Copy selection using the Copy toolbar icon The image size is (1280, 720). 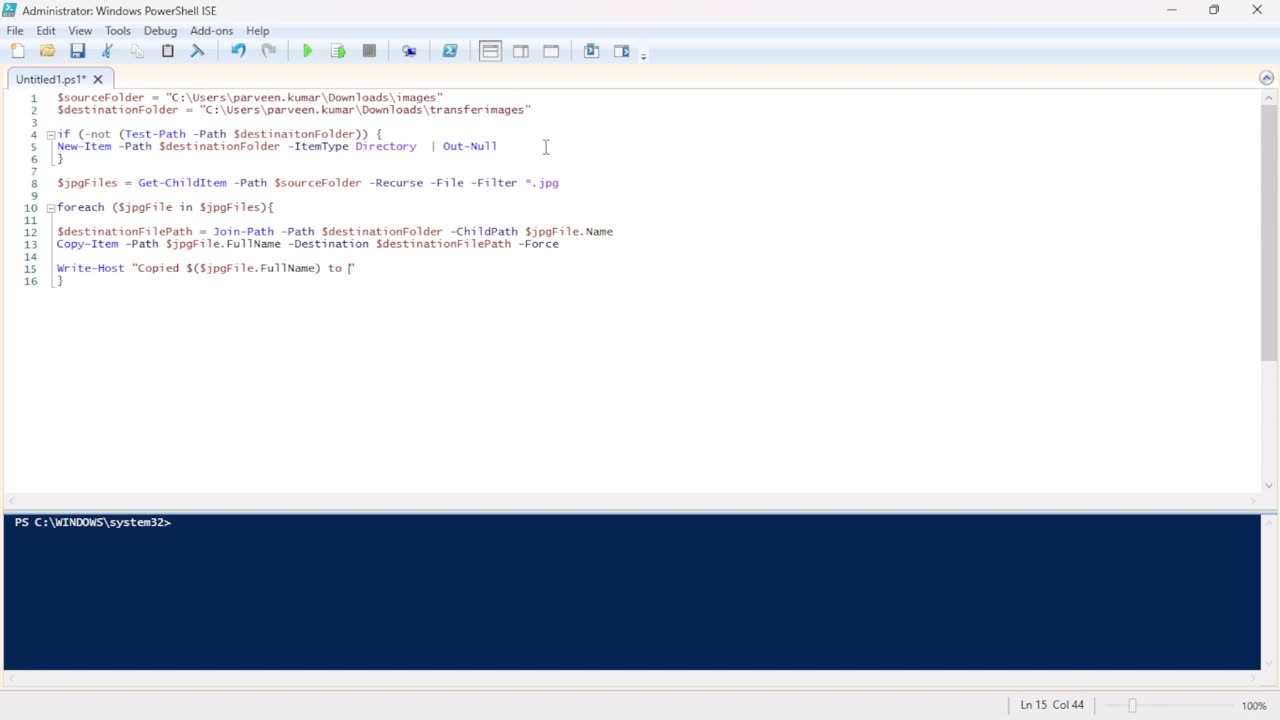[x=137, y=51]
